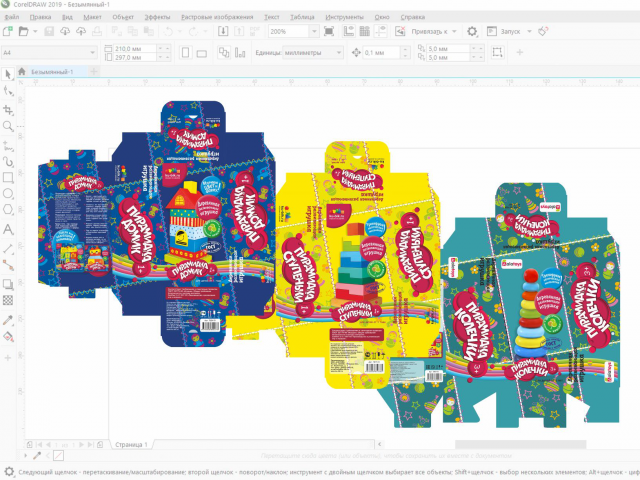Select landscape page orientation
The width and height of the screenshot is (640, 480).
(202, 53)
